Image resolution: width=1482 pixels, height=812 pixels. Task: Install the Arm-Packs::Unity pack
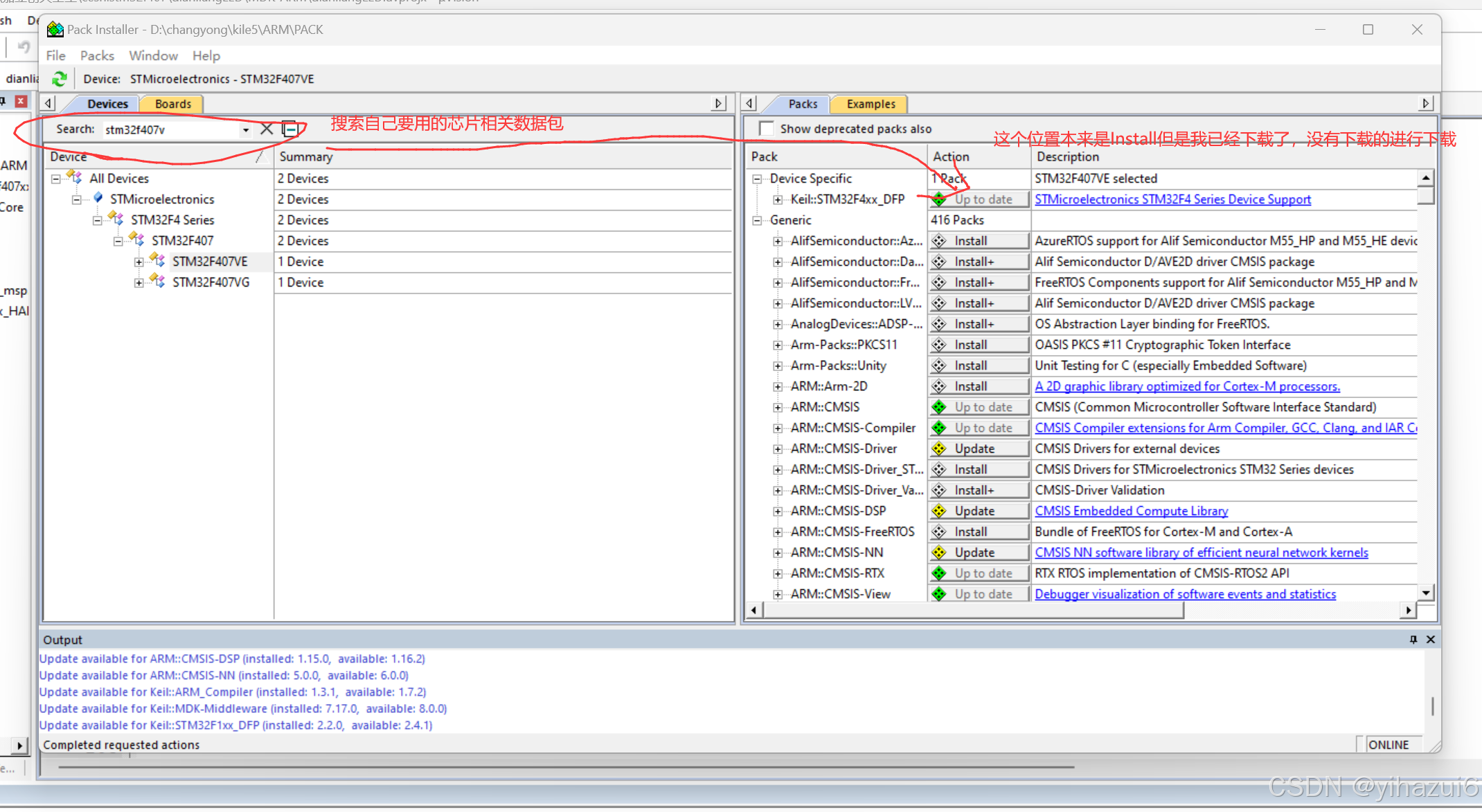point(979,366)
